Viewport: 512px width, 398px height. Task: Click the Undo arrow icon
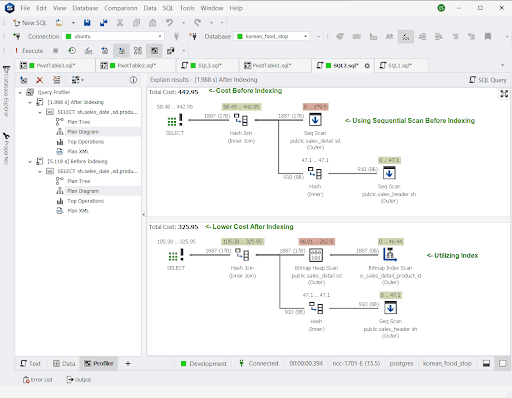click(169, 23)
